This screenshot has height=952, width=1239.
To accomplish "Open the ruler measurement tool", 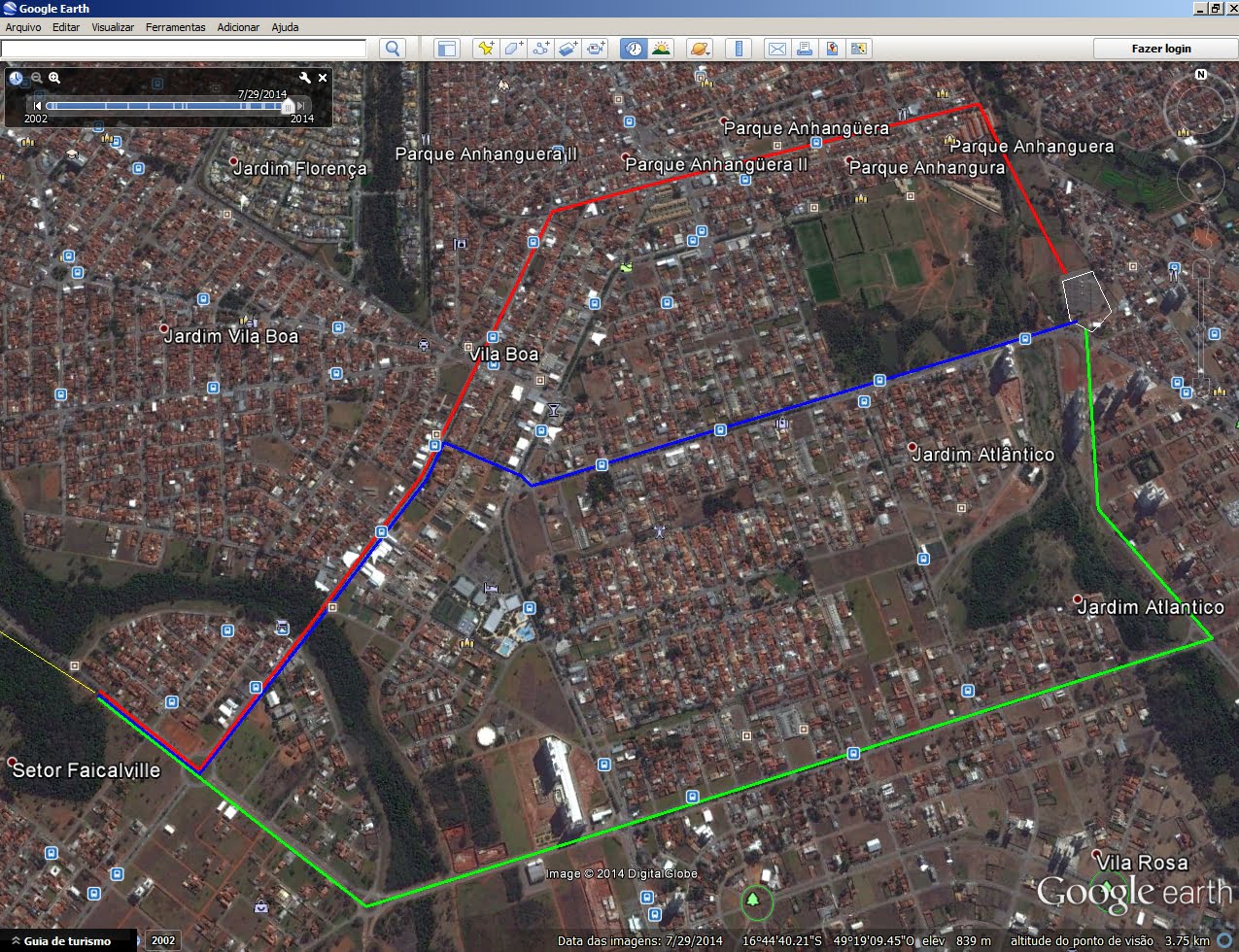I will point(739,49).
